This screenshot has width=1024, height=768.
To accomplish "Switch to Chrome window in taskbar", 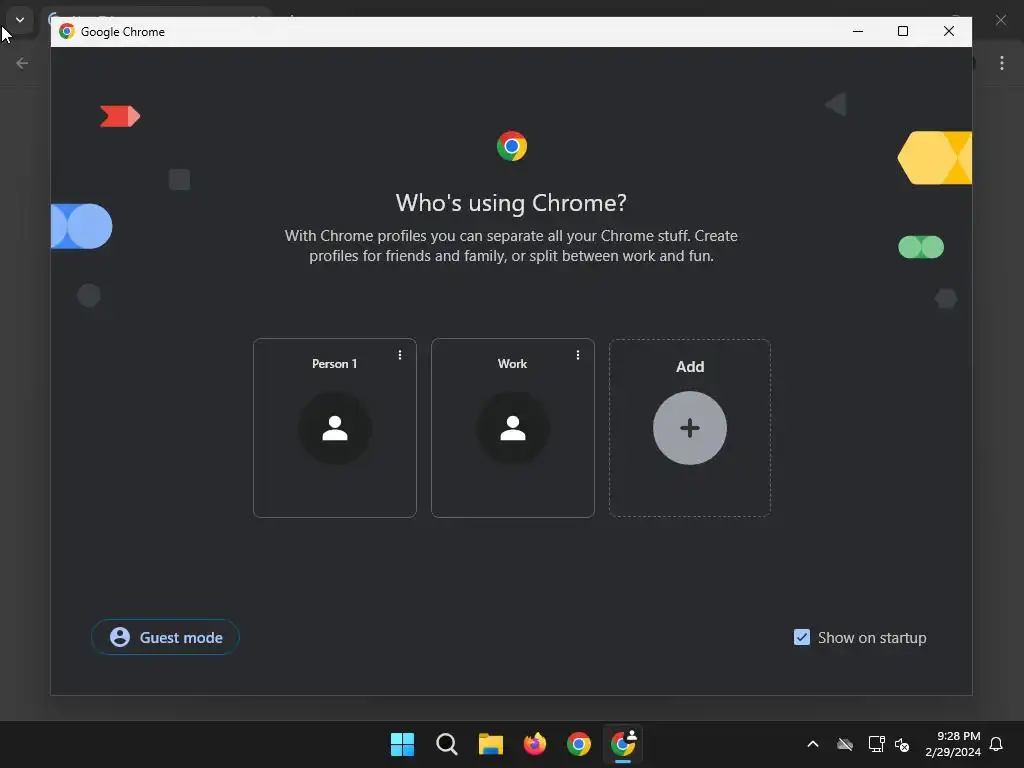I will tap(579, 744).
